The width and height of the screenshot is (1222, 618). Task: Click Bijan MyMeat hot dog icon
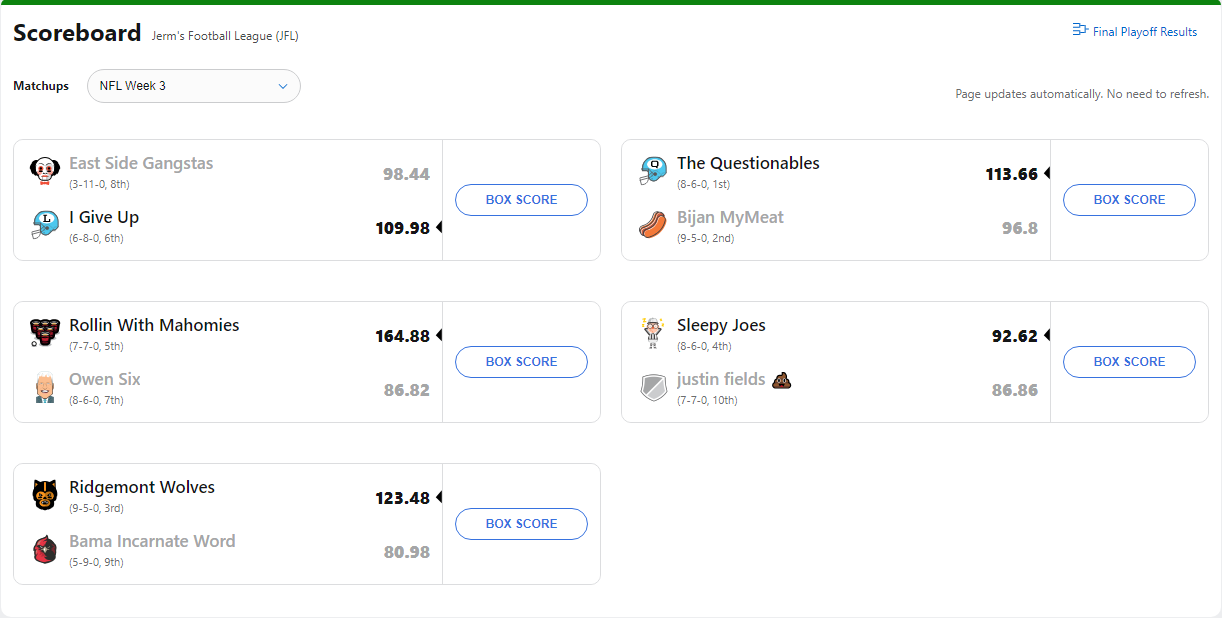(x=652, y=225)
